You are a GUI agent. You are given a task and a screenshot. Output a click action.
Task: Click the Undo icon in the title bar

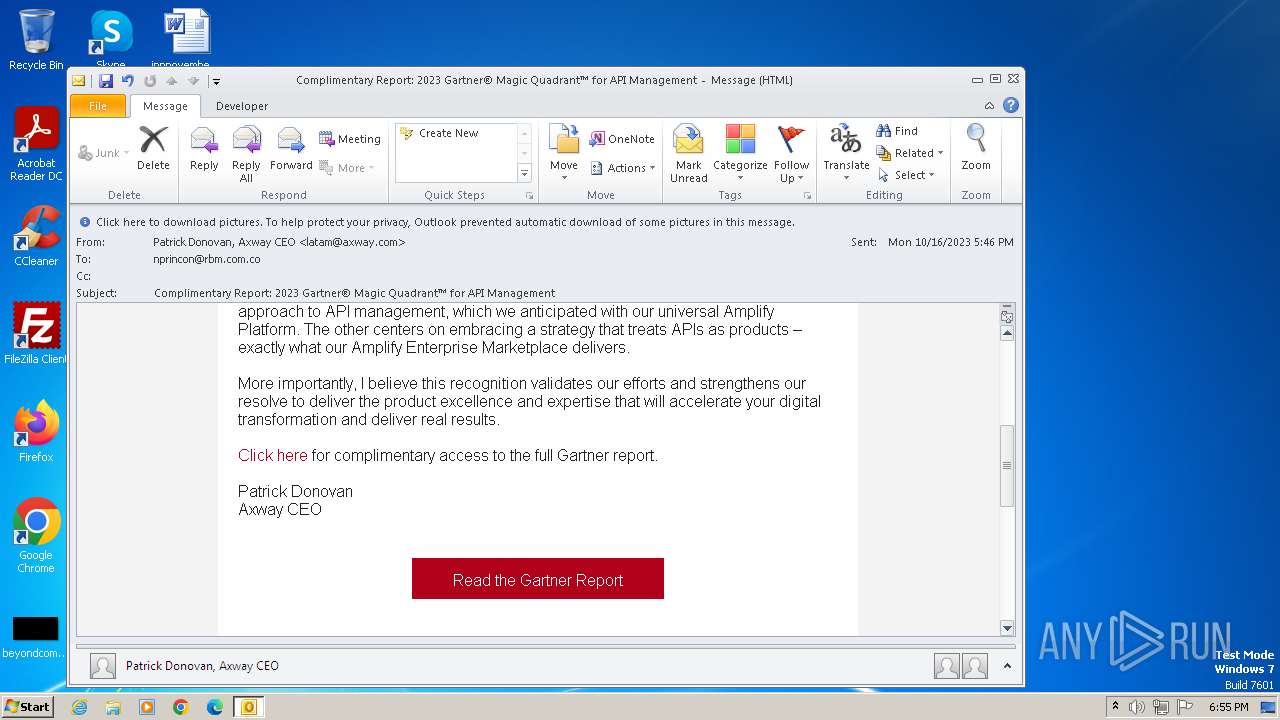click(127, 81)
